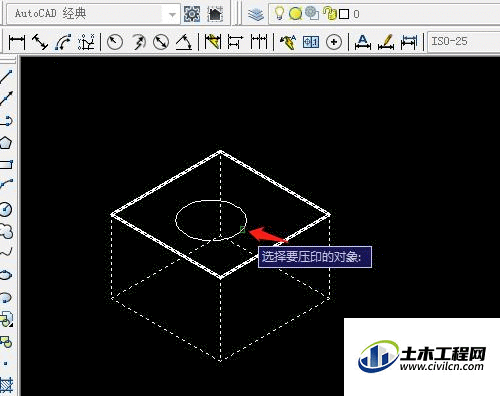Toggle layer 0 on/off light bulb
This screenshot has width=500, height=396.
[x=279, y=13]
